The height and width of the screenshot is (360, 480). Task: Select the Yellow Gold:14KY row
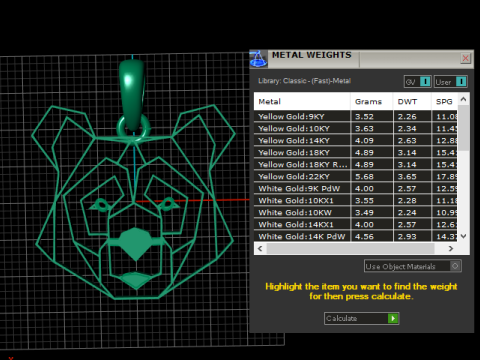(356, 141)
